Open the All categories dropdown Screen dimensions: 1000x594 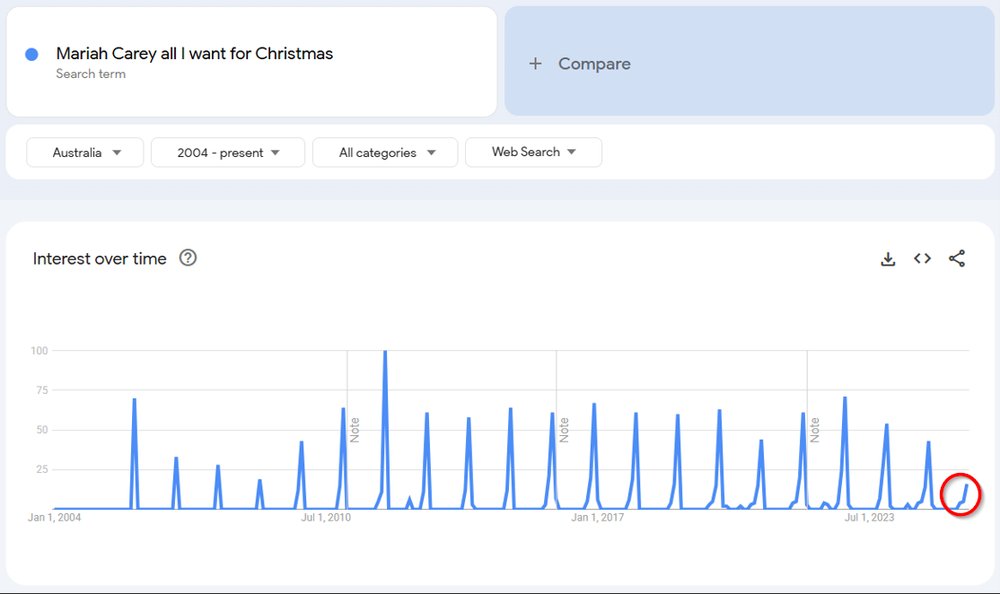click(x=385, y=152)
